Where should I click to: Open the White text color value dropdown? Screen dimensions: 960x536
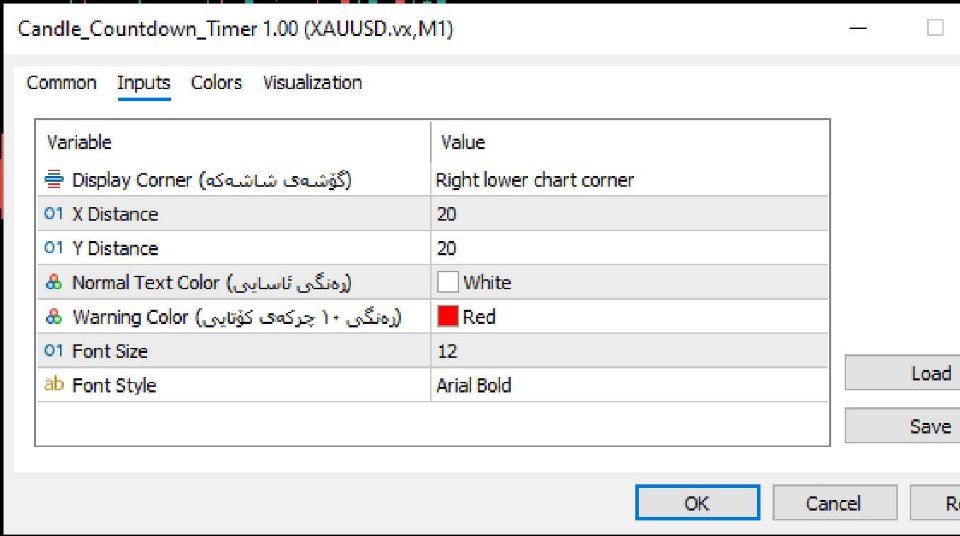coord(629,282)
